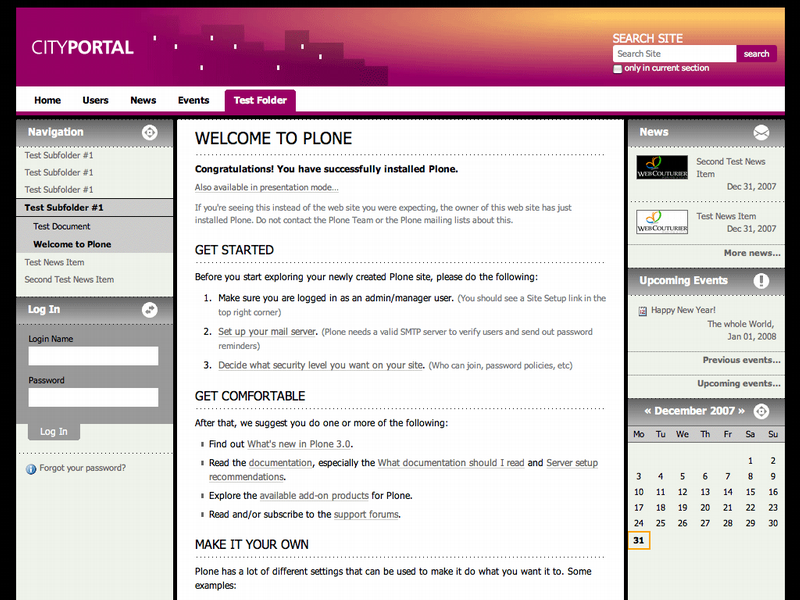800x600 pixels.
Task: Click the News portlet envelope icon
Action: pos(761,132)
